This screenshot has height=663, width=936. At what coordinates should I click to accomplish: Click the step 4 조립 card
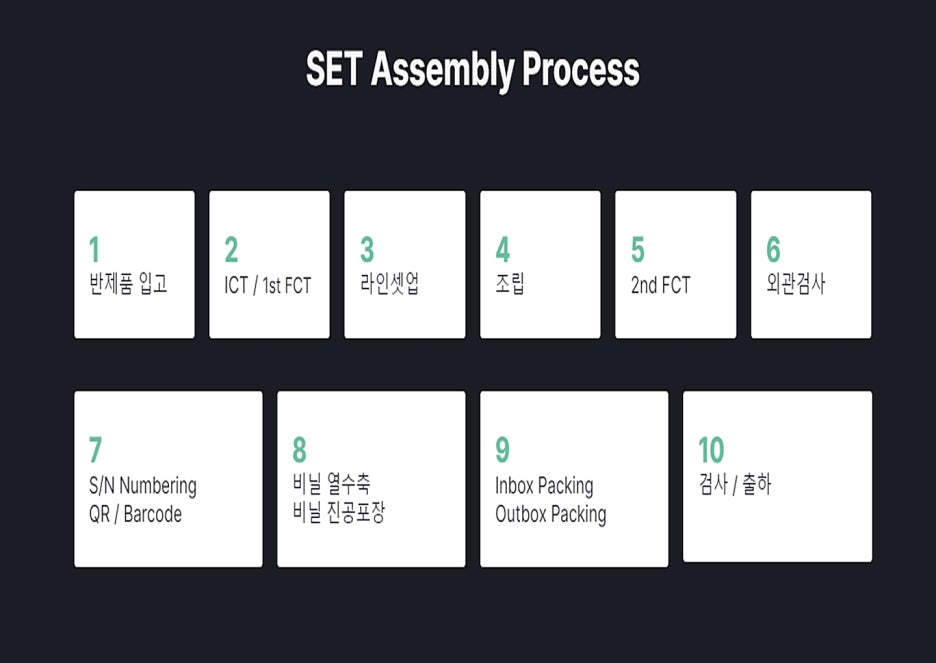click(540, 264)
